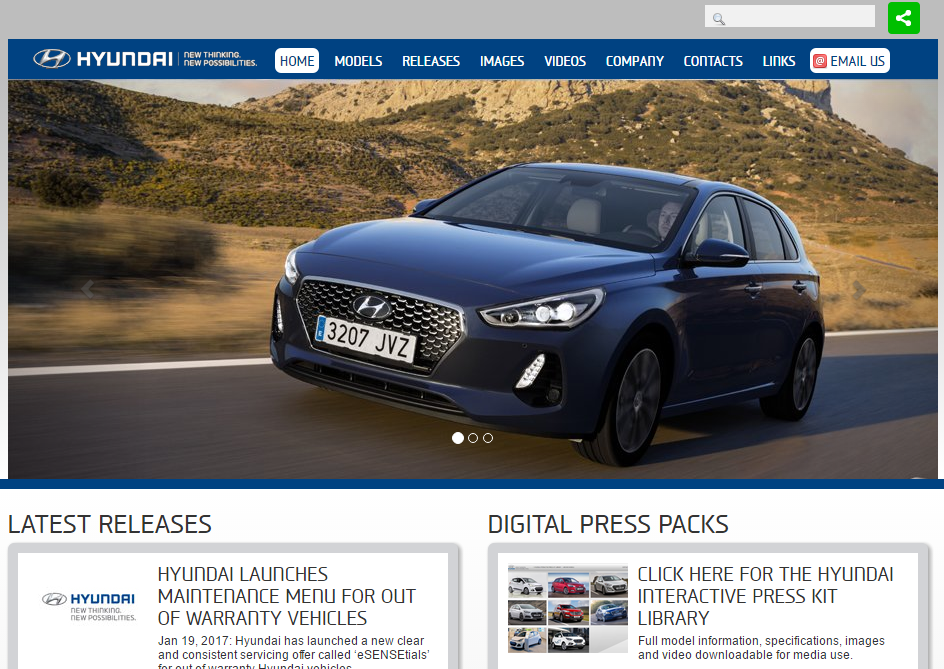Select the third carousel indicator dot
Viewport: 944px width, 669px height.
click(x=488, y=438)
